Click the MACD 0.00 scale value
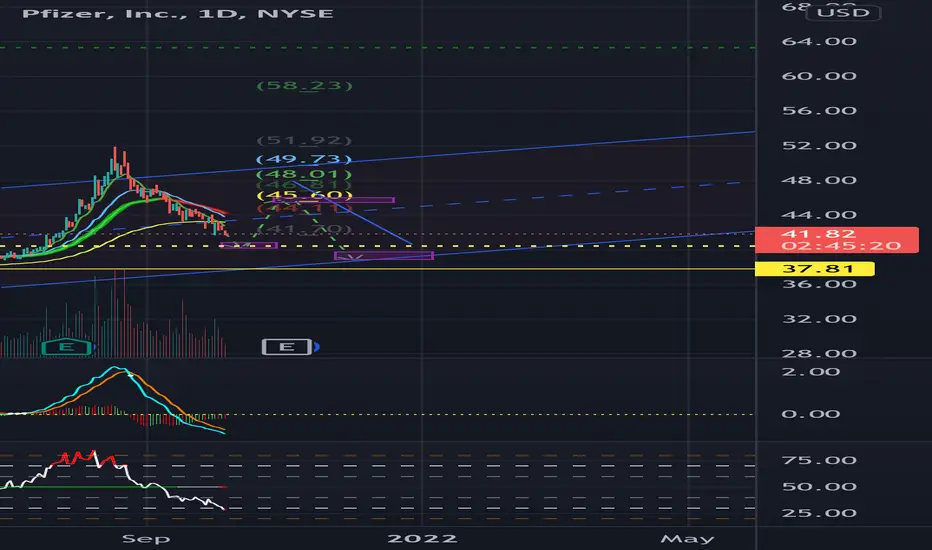 (x=811, y=414)
